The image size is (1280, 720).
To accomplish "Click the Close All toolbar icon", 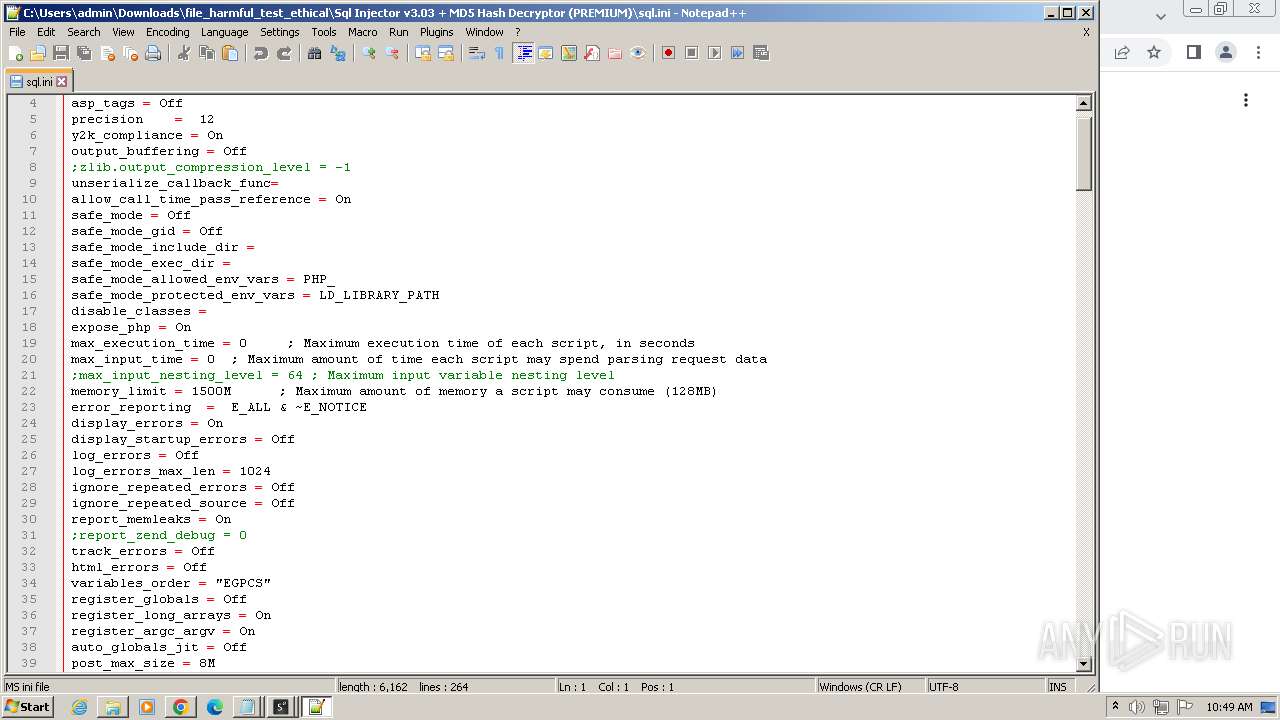I will coord(130,53).
